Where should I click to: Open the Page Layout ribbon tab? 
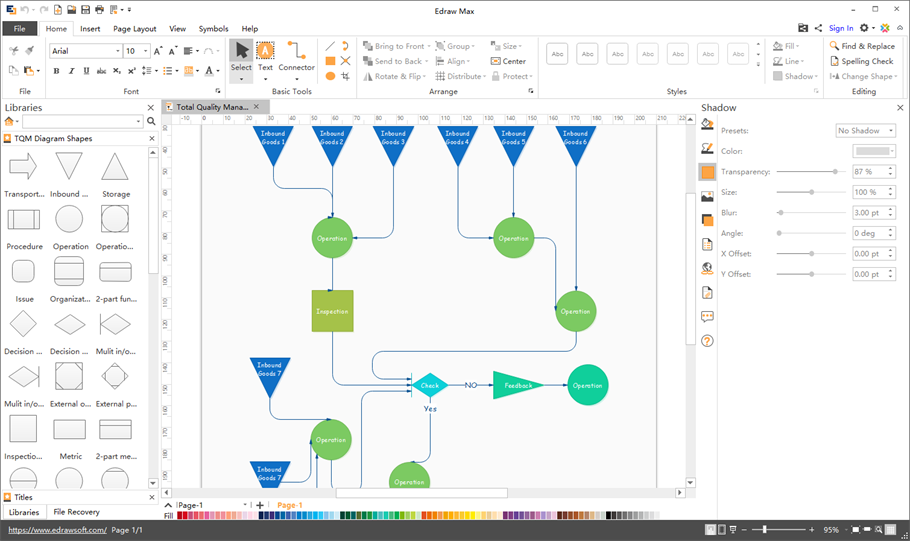tap(134, 29)
